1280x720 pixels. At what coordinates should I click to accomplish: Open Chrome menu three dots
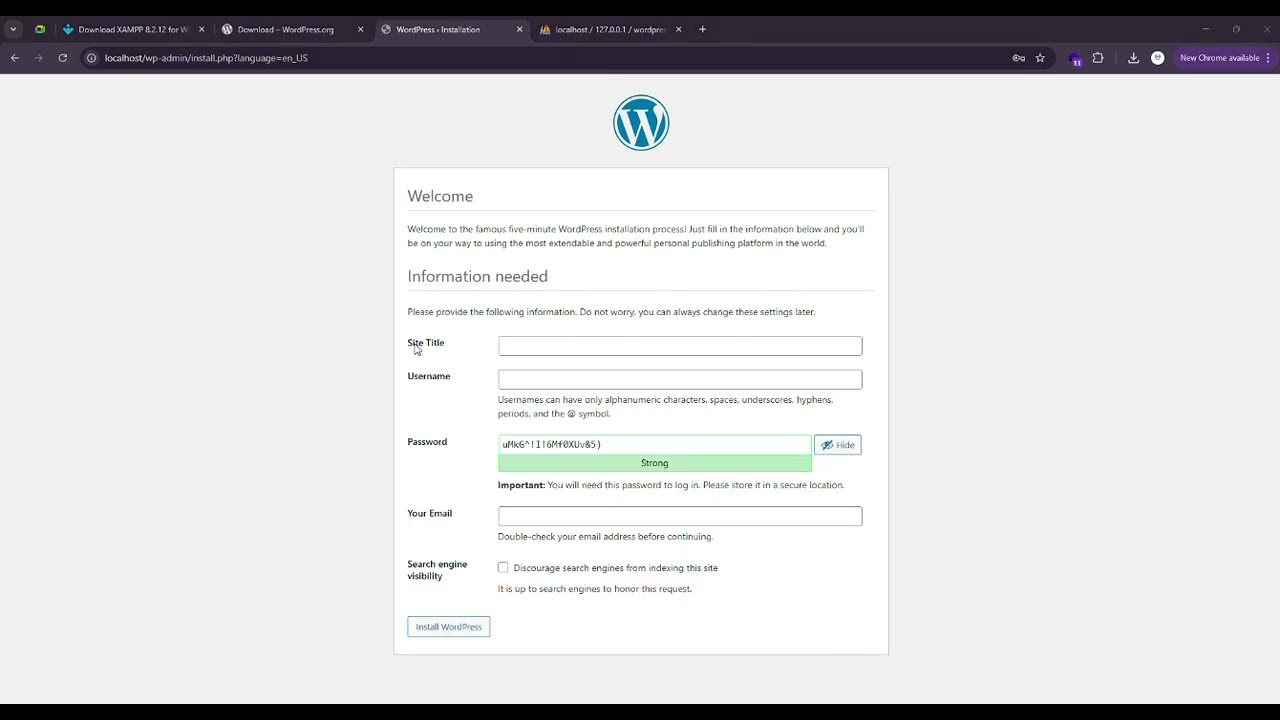(1267, 58)
